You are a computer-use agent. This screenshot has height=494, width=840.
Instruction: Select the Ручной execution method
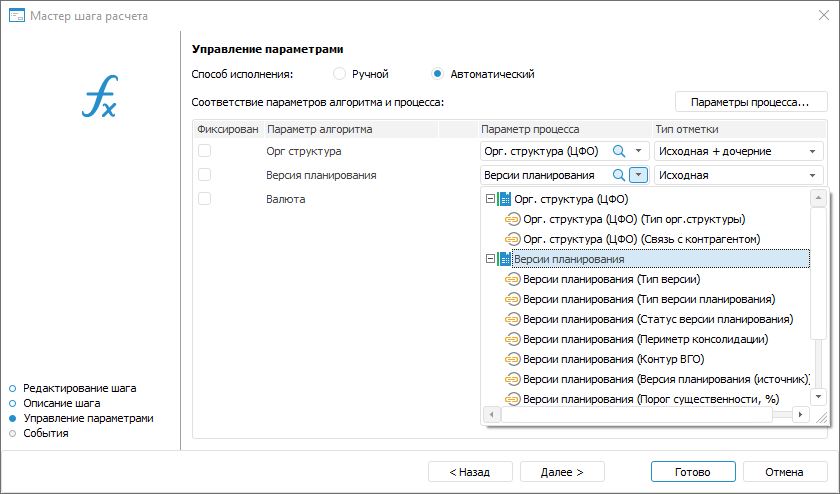point(340,74)
